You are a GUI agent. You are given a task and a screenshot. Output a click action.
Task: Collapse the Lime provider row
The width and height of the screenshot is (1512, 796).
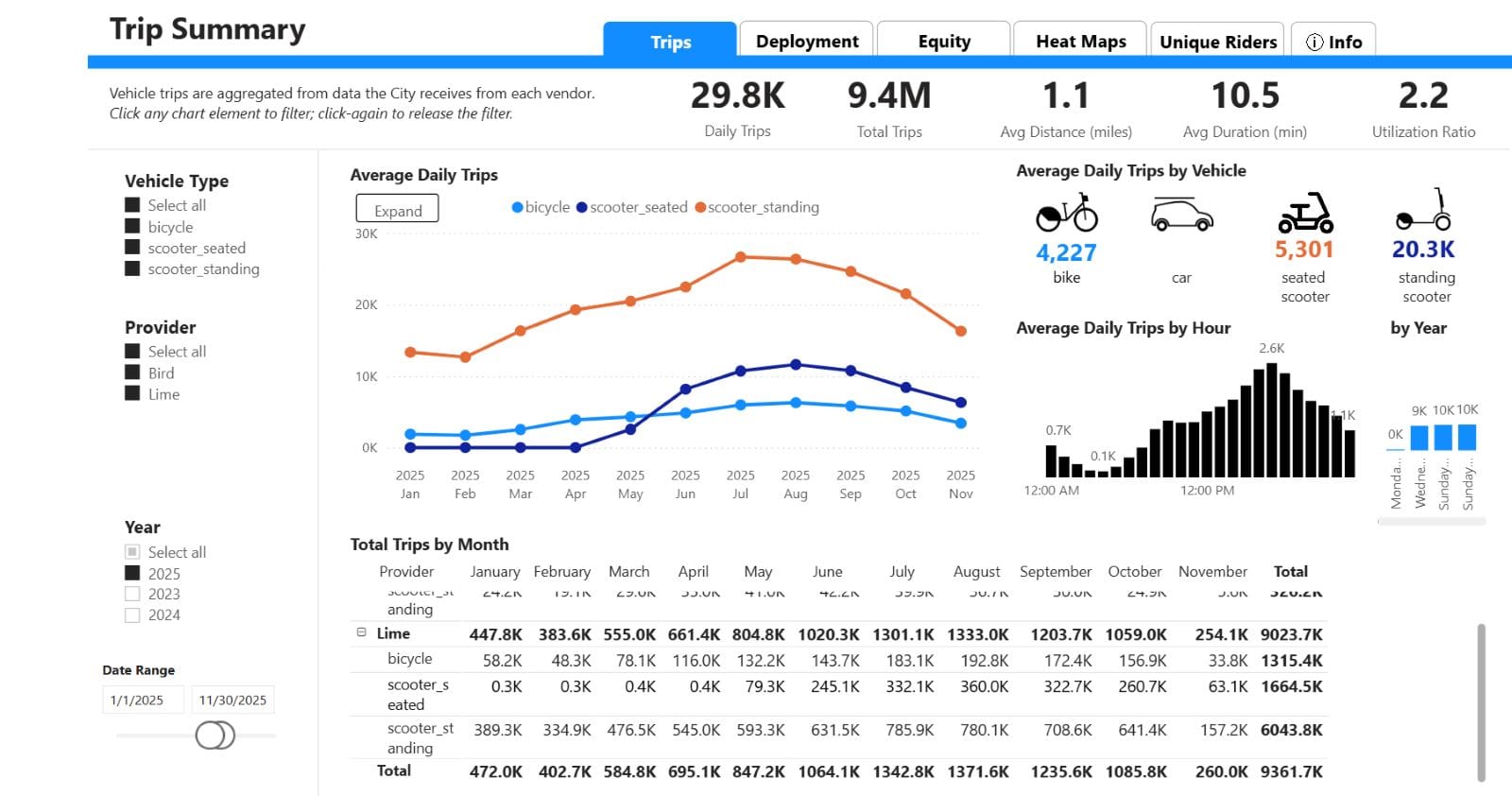[x=361, y=632]
